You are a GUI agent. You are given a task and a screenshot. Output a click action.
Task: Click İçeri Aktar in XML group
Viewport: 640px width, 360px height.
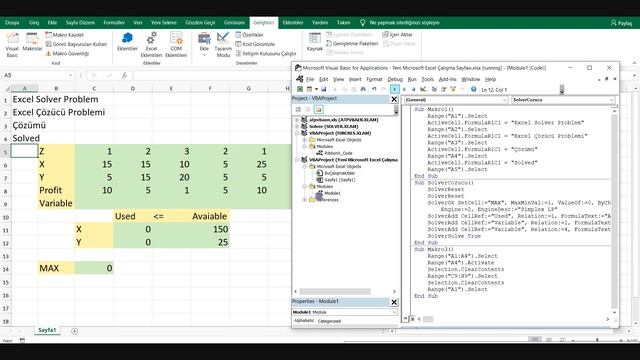click(398, 34)
